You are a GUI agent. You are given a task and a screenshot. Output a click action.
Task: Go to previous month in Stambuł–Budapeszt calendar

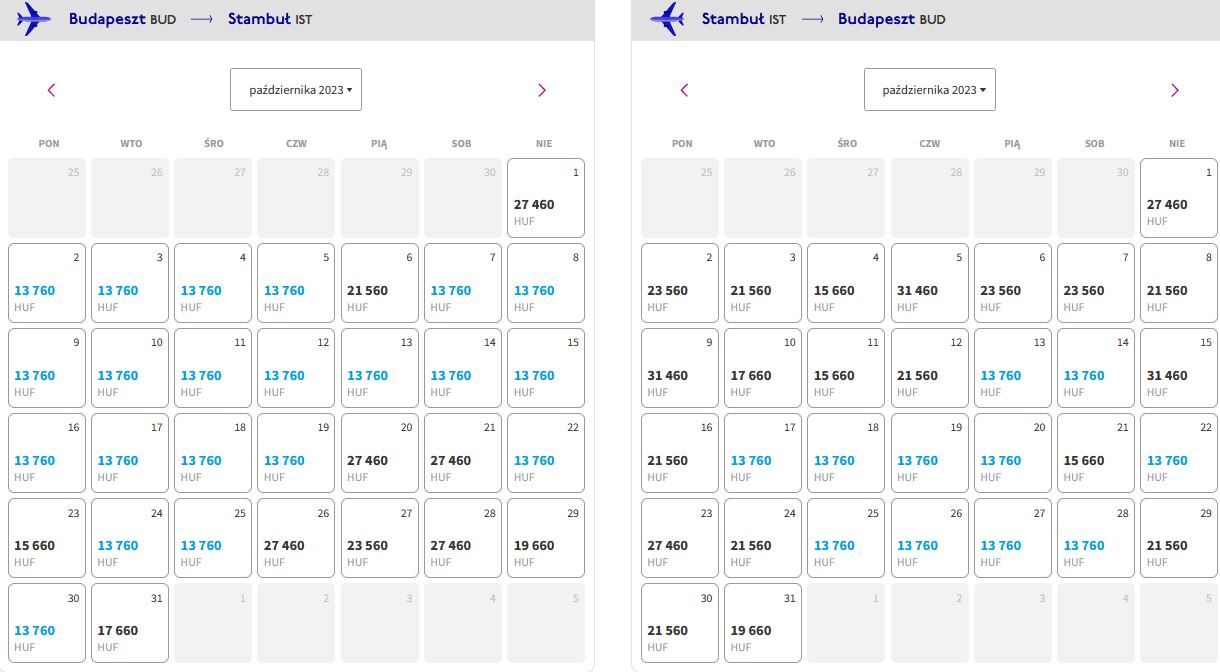(x=684, y=90)
